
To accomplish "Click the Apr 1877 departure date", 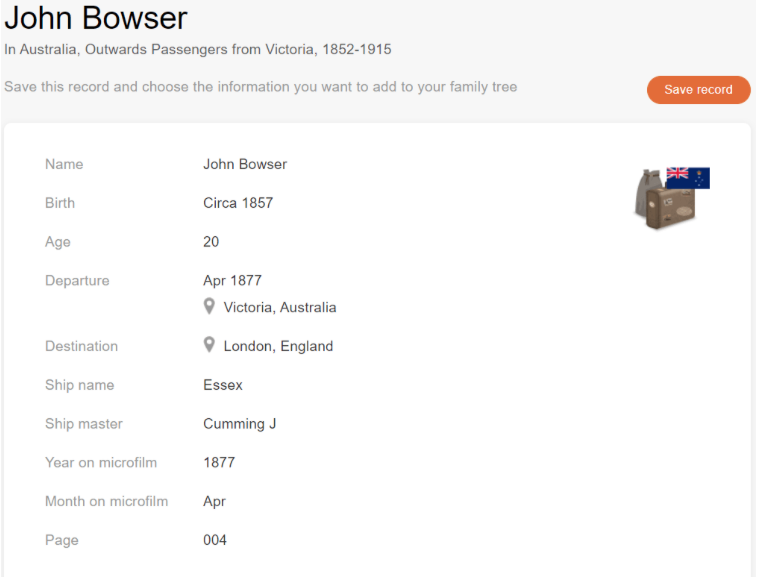I will pos(232,281).
